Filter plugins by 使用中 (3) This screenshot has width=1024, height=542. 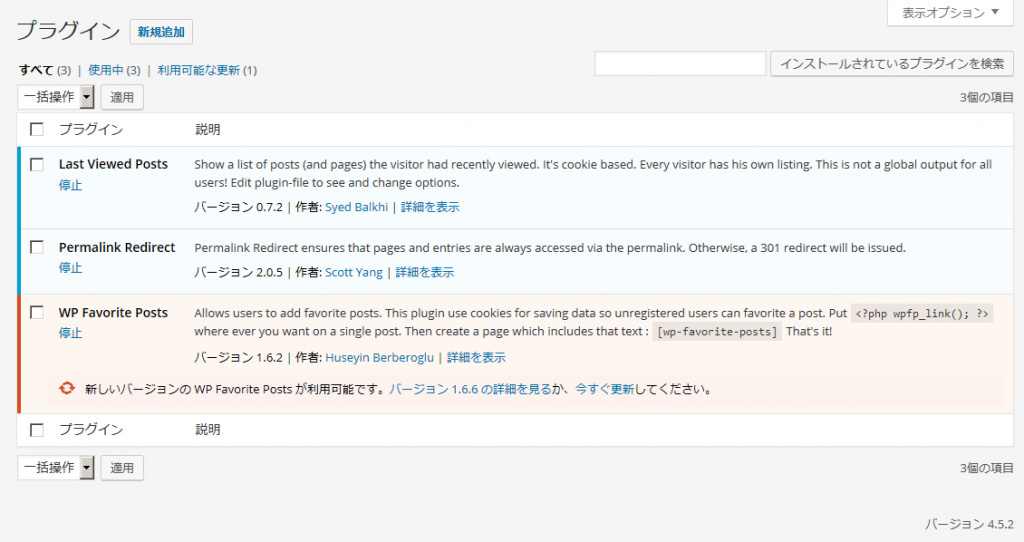(114, 70)
